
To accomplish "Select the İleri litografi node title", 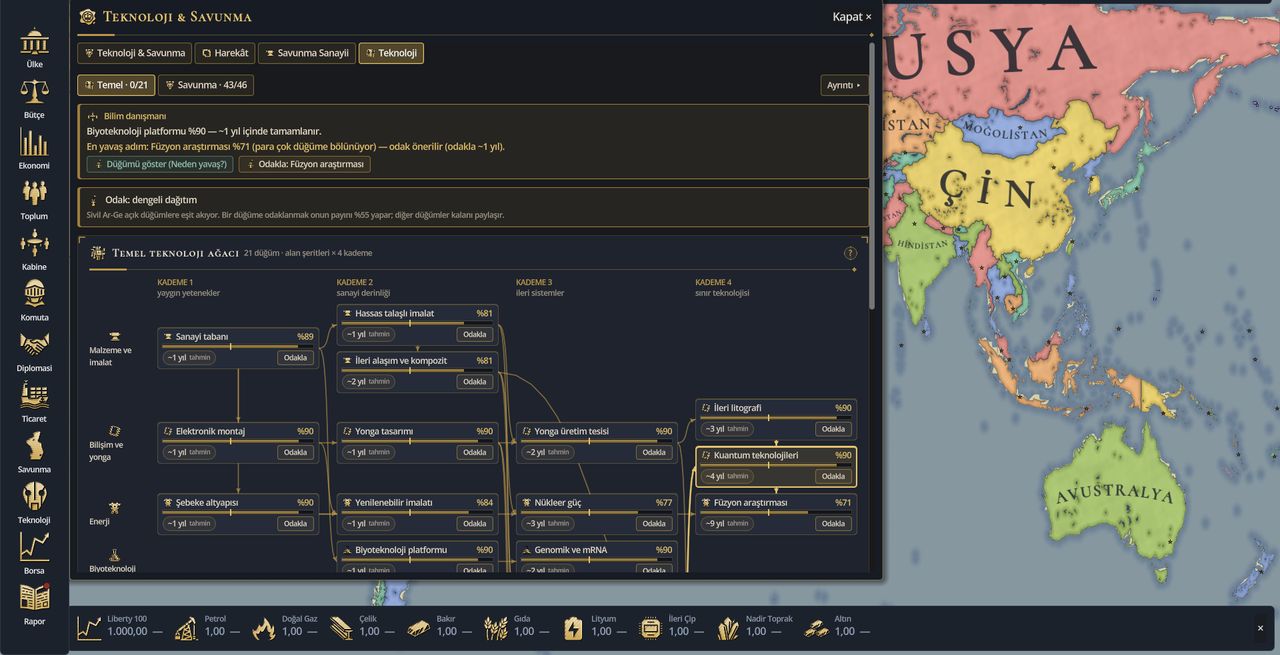I will click(737, 408).
